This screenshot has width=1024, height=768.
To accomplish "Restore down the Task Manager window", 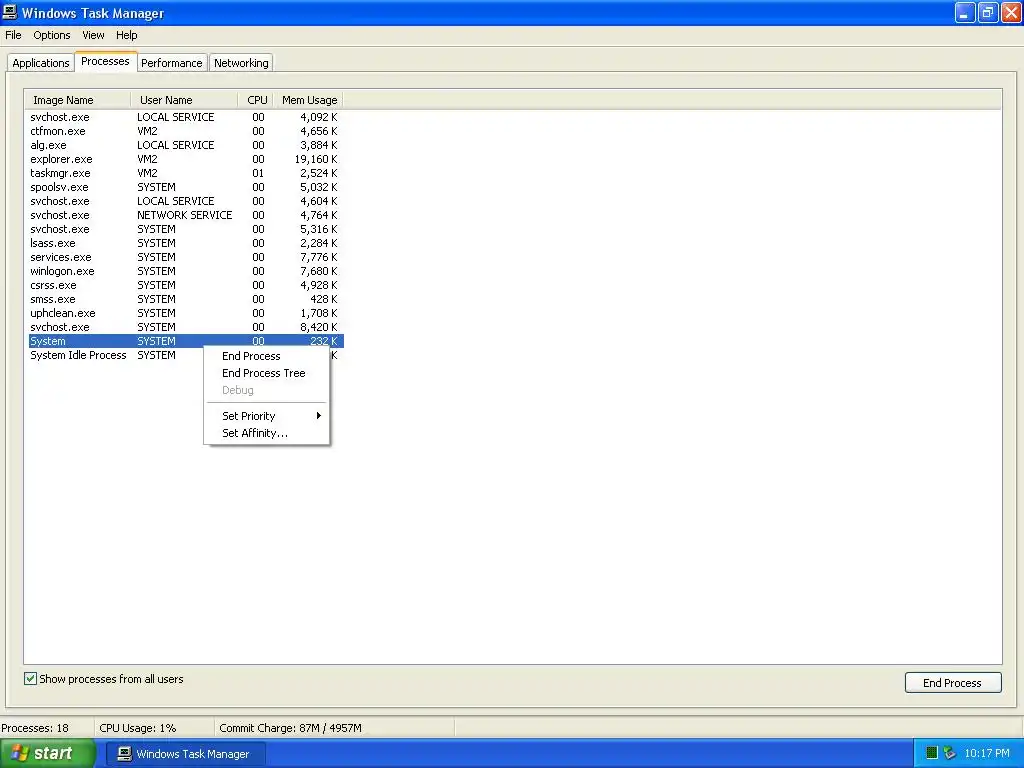I will coord(987,12).
